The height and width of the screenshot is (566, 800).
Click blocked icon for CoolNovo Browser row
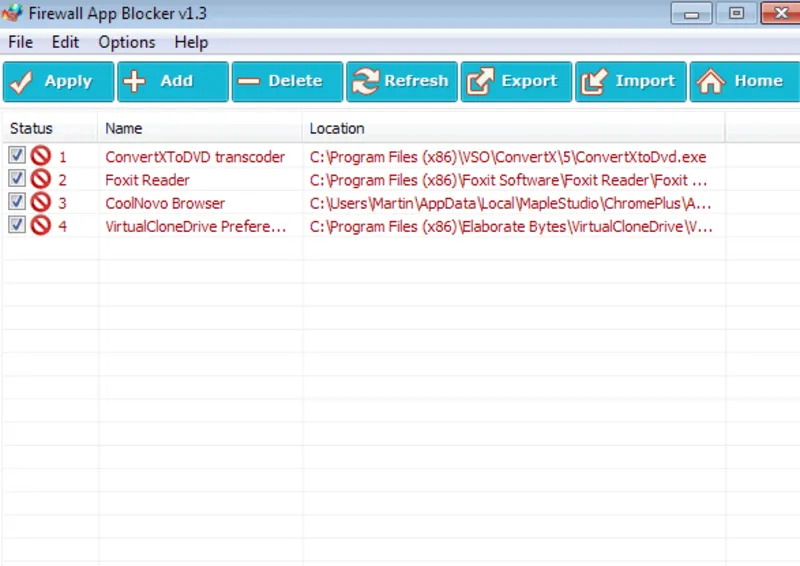(x=41, y=202)
